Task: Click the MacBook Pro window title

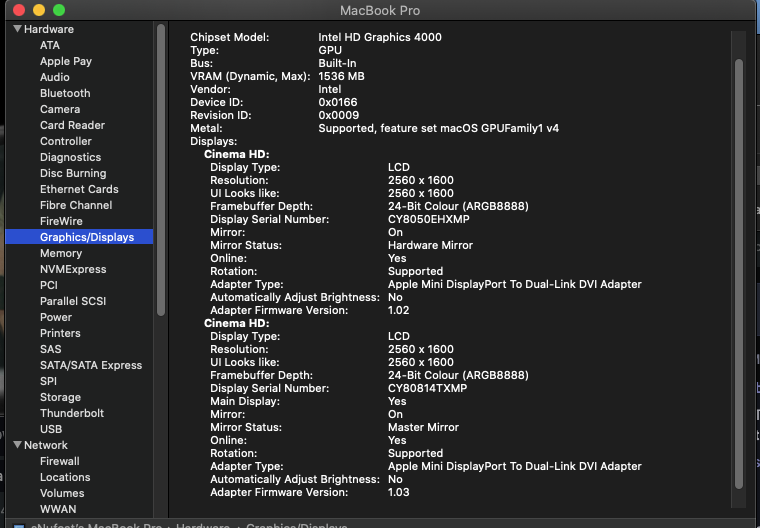Action: 380,10
